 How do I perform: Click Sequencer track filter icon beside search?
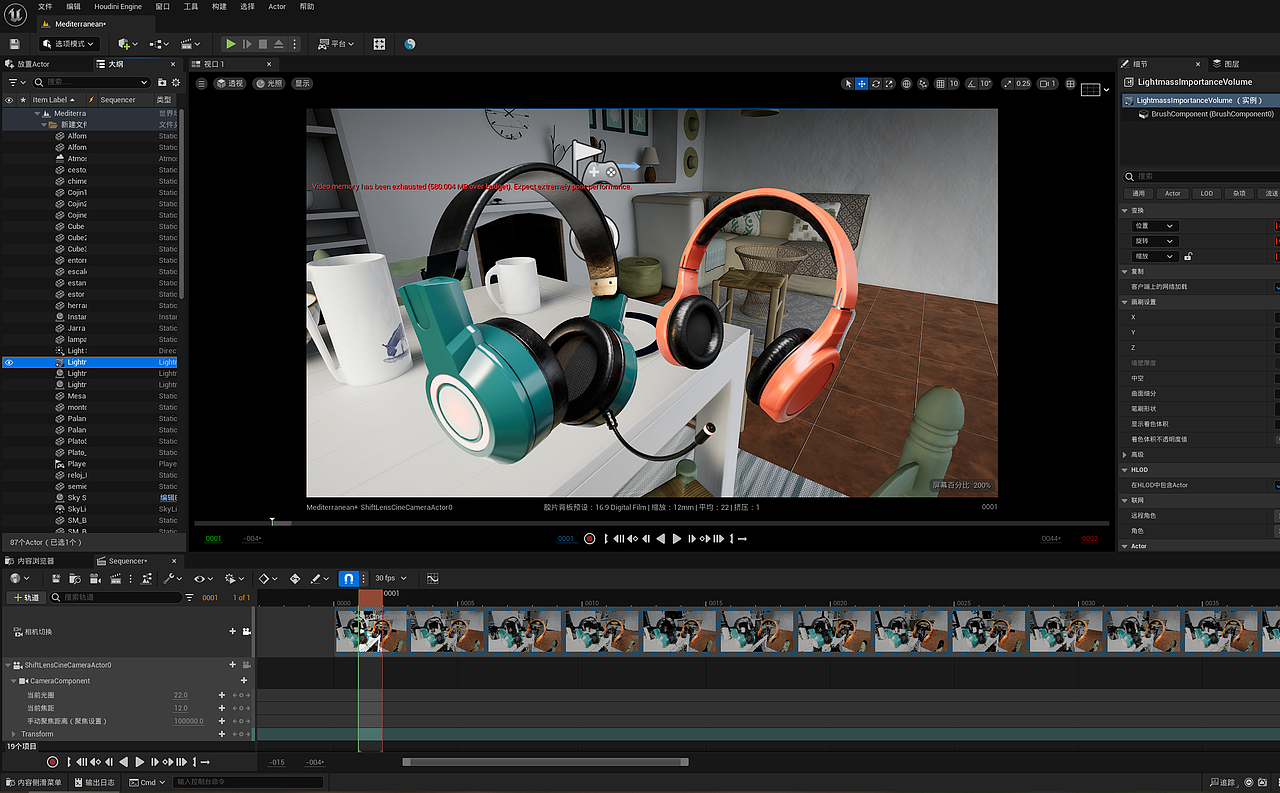[190, 597]
